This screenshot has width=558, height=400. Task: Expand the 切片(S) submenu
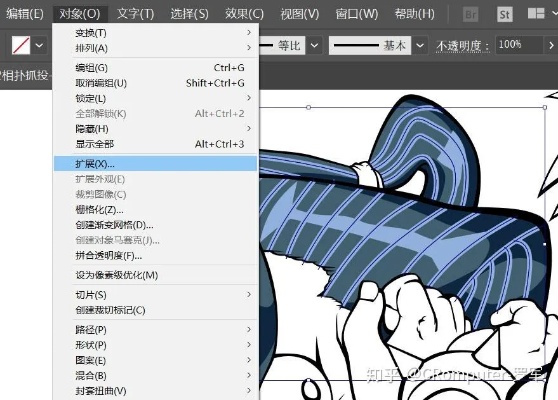tap(155, 295)
